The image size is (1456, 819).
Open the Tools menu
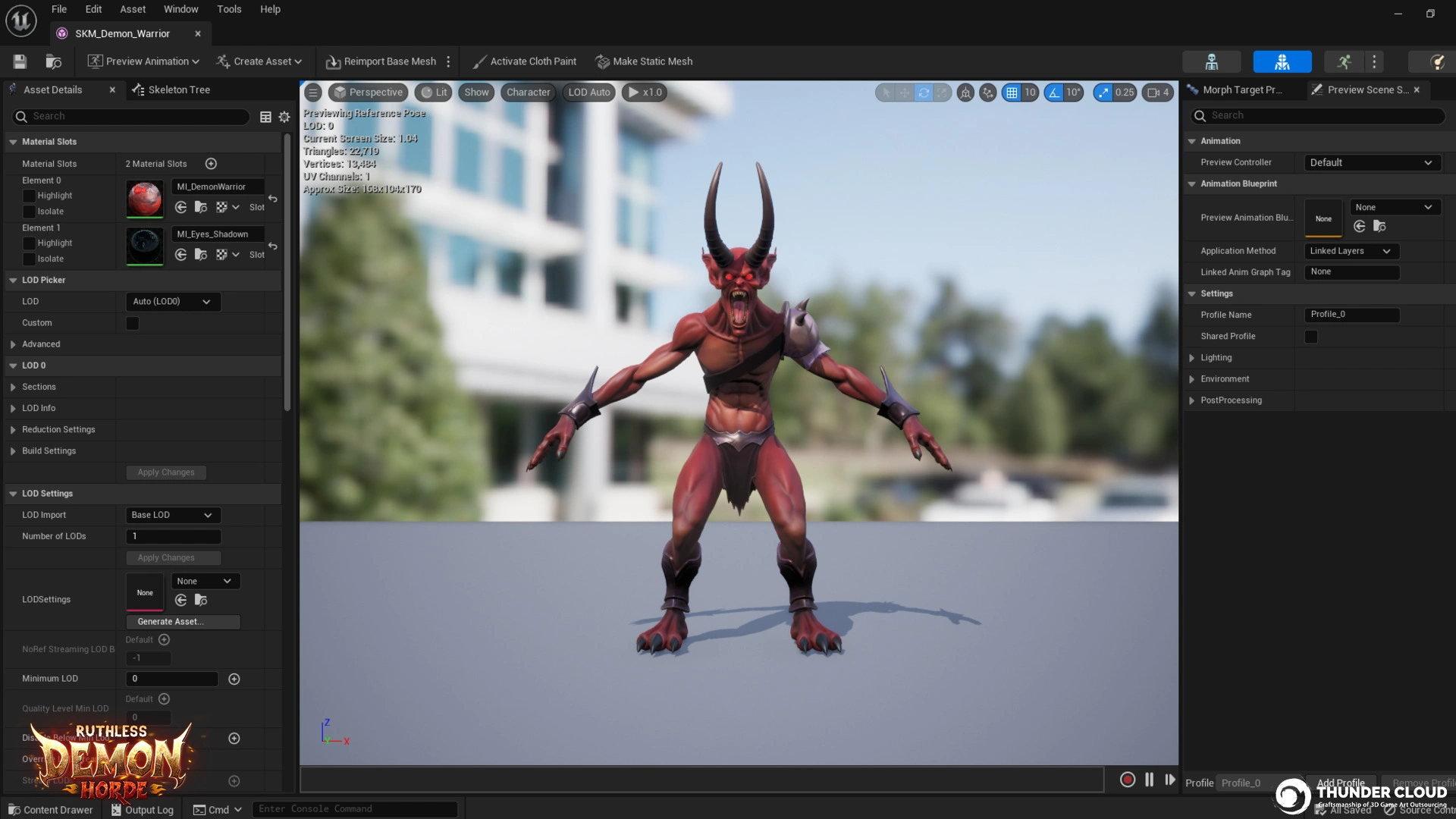229,9
